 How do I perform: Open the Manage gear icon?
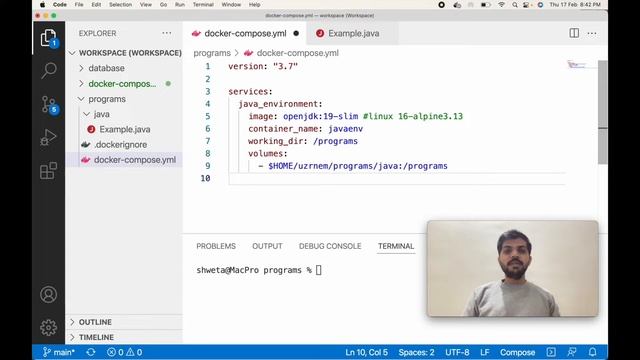tap(49, 327)
